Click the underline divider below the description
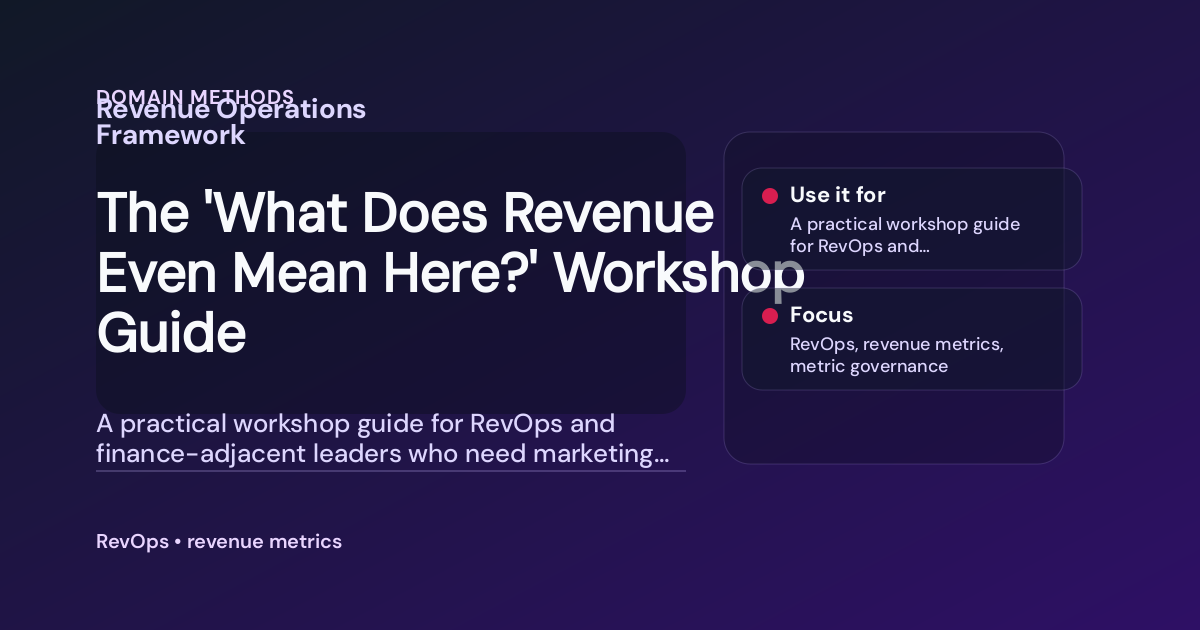The width and height of the screenshot is (1200, 630). pyautogui.click(x=391, y=470)
